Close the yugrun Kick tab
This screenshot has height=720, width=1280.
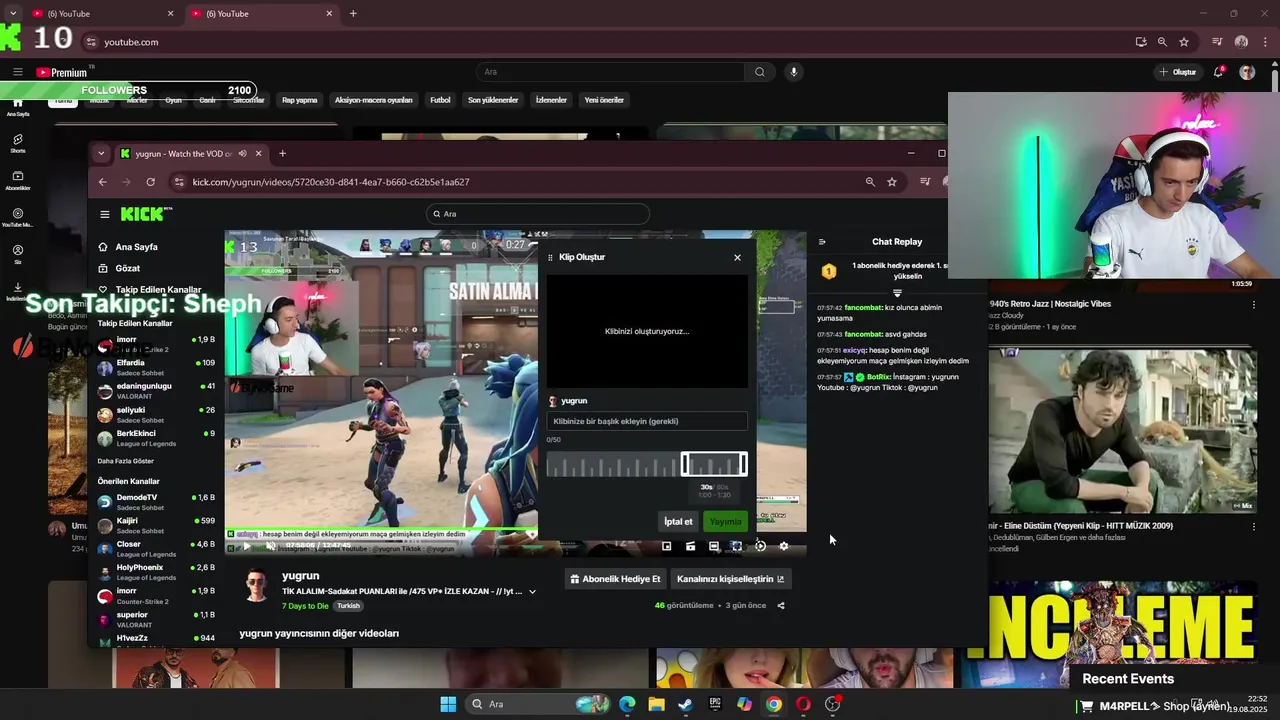coord(259,153)
